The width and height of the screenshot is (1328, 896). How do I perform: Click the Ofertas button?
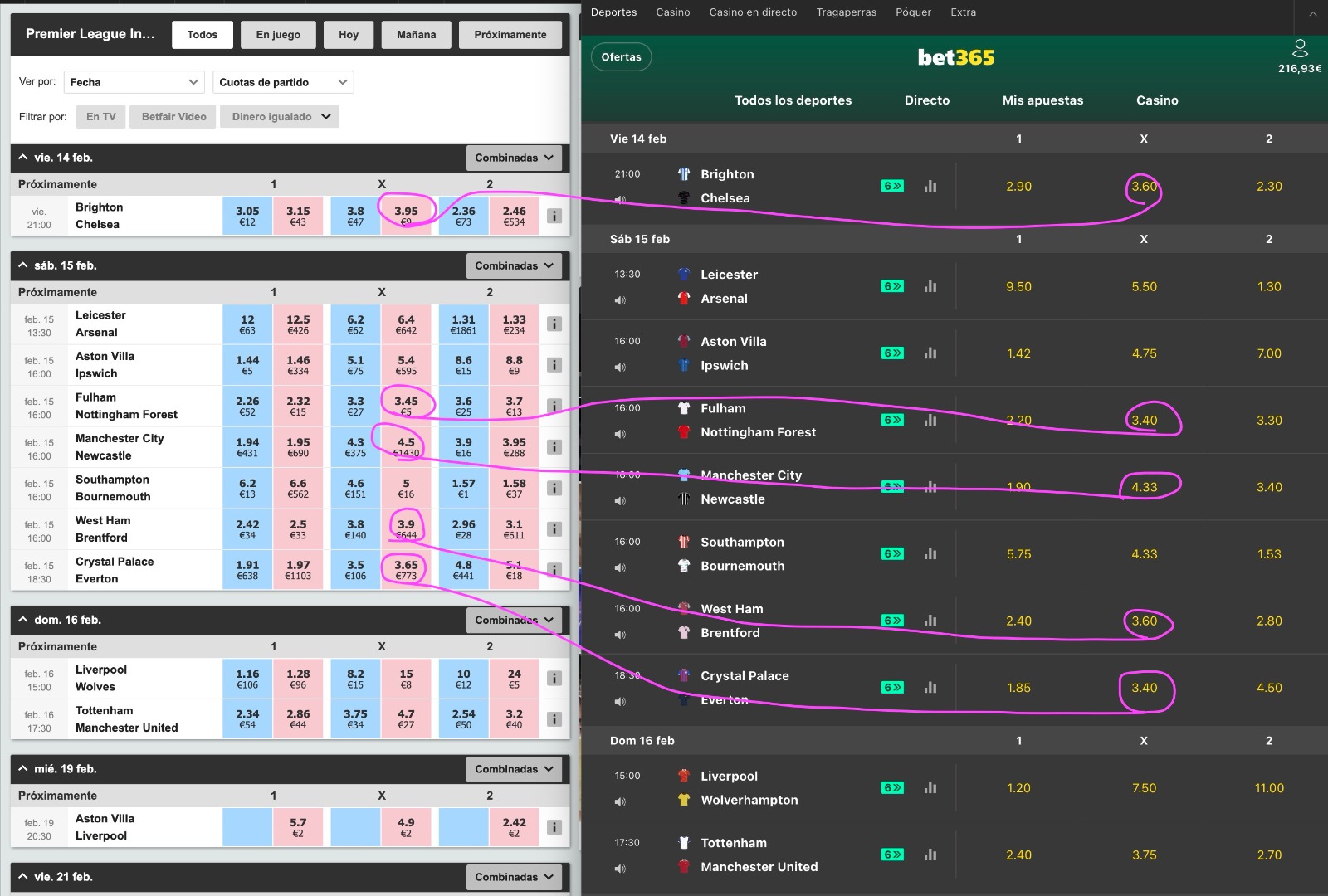(x=621, y=56)
